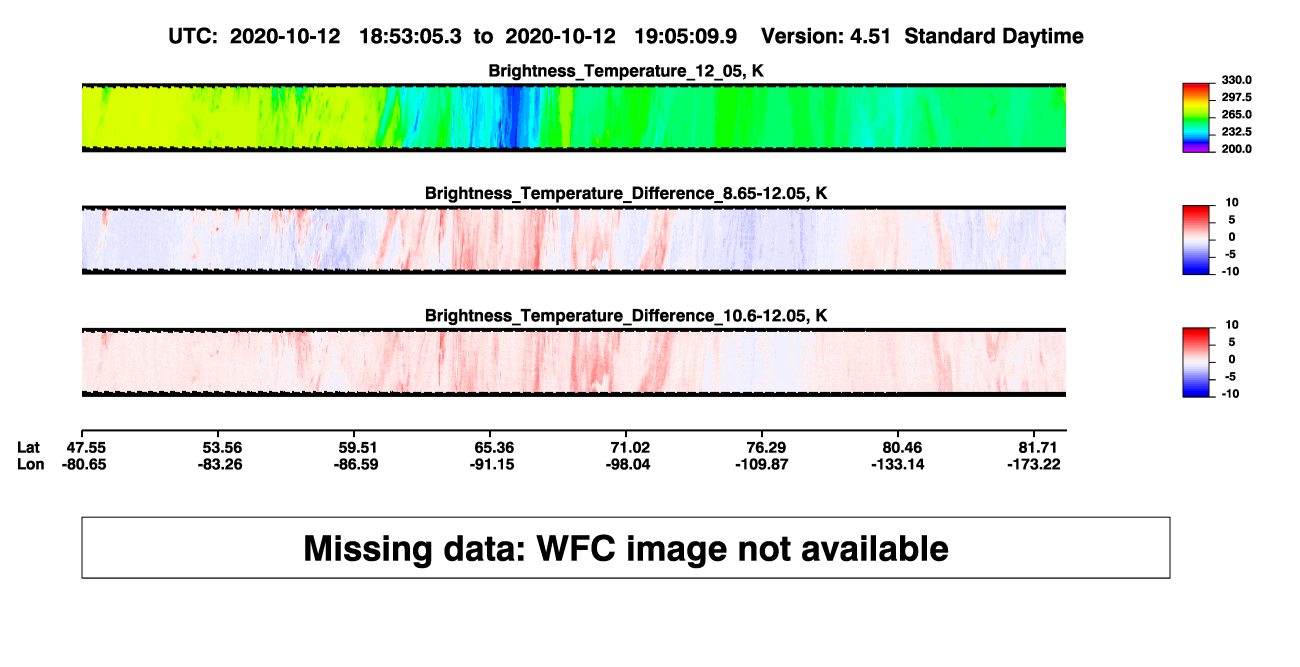The width and height of the screenshot is (1300, 667).
Task: Click the end time '19:05:09.9'
Action: [x=686, y=37]
